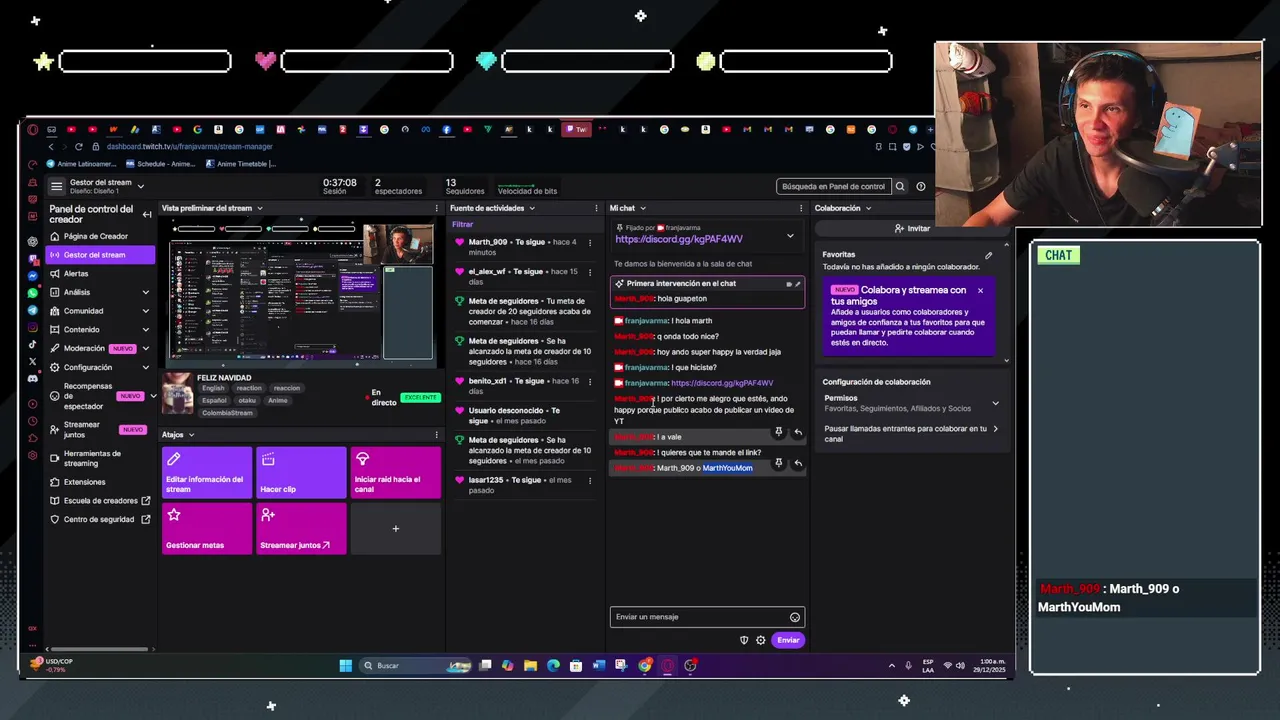Open Pausar llamadas entrantes setting
The image size is (1280, 720).
[x=910, y=433]
